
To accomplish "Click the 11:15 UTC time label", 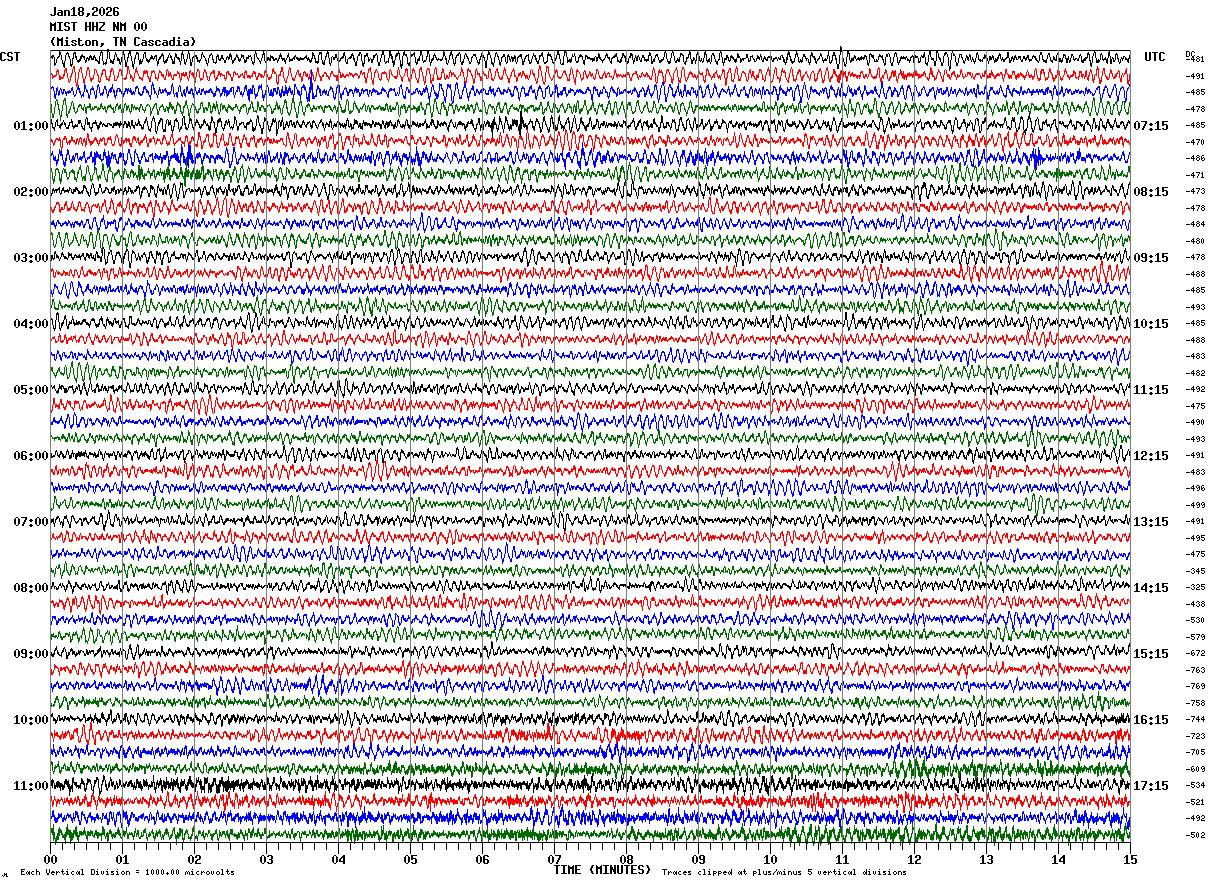I will (x=1151, y=390).
